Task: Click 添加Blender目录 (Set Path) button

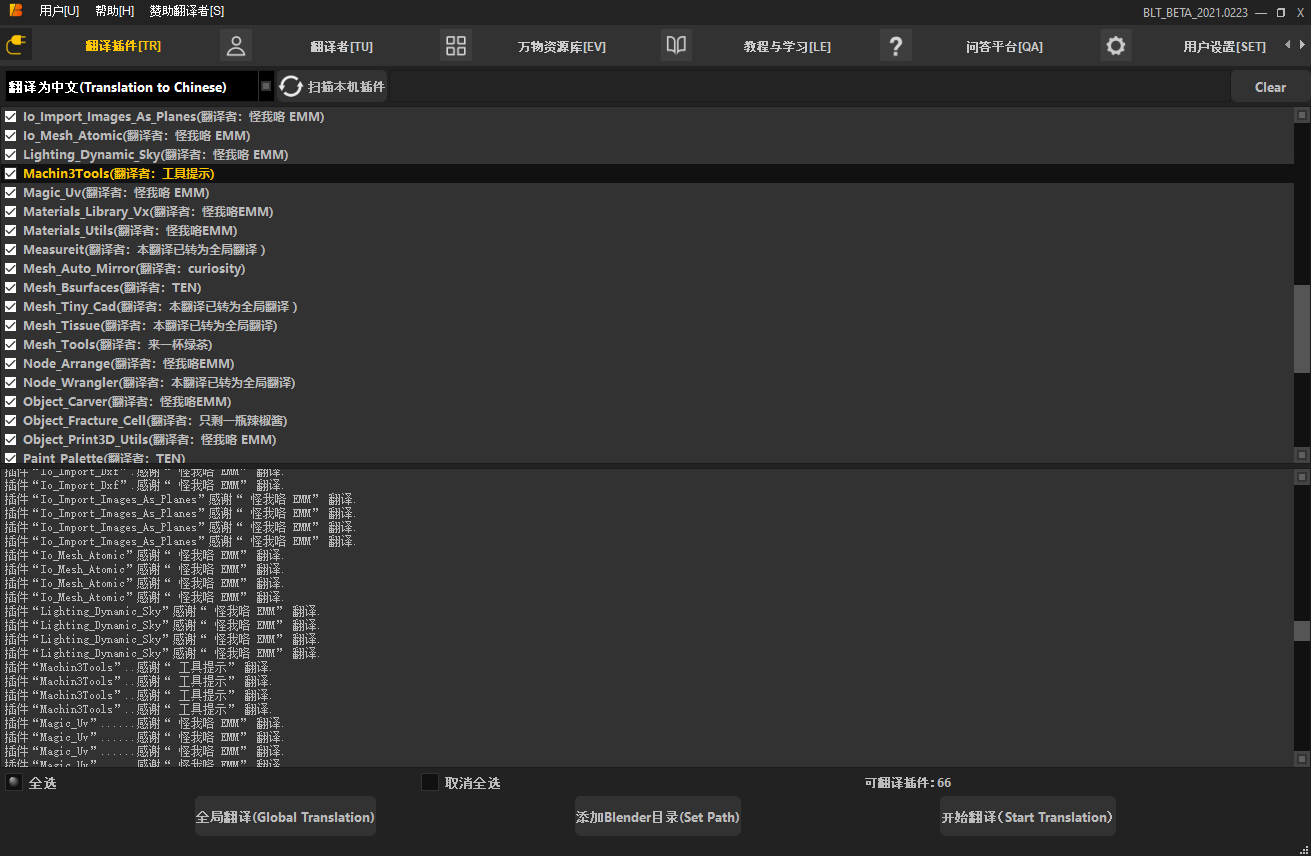Action: 657,817
